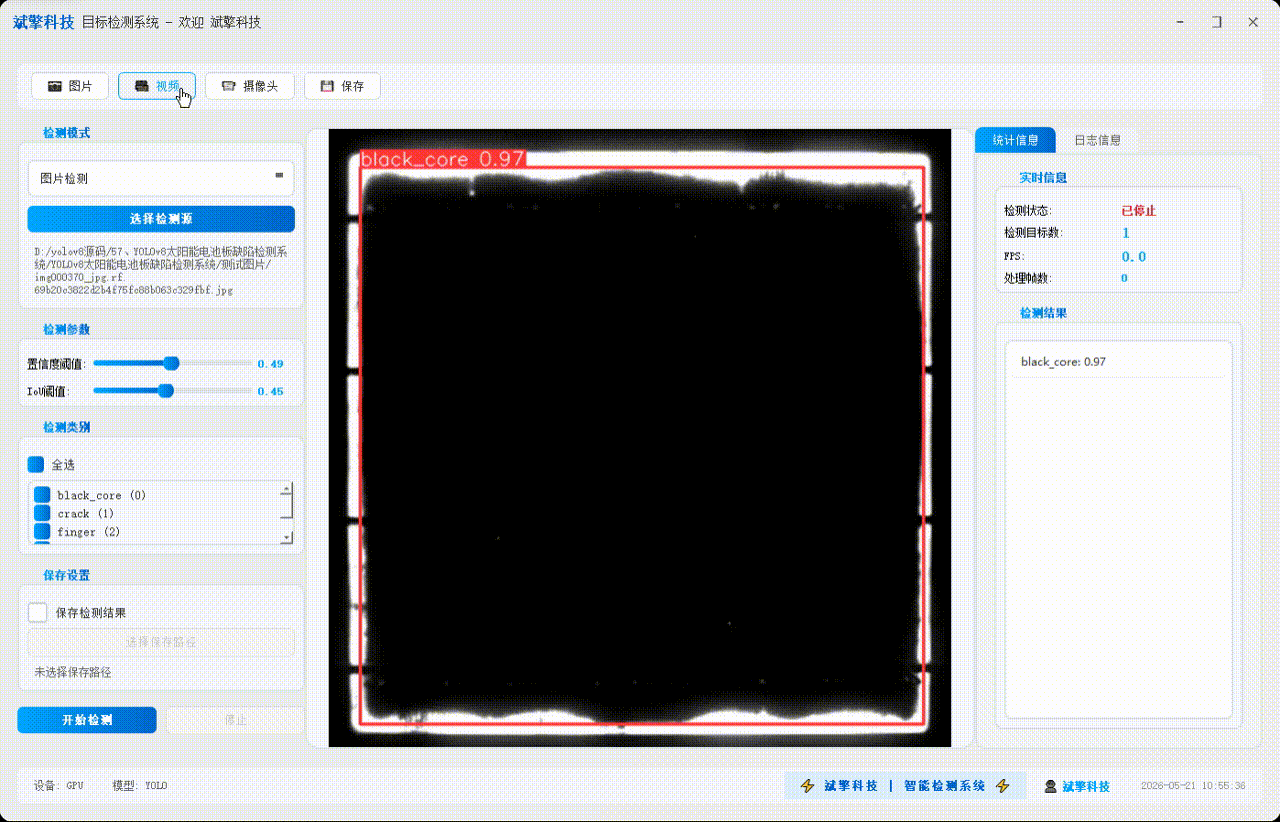Click the IoU阈值 slider track
1280x822 pixels.
point(171,391)
